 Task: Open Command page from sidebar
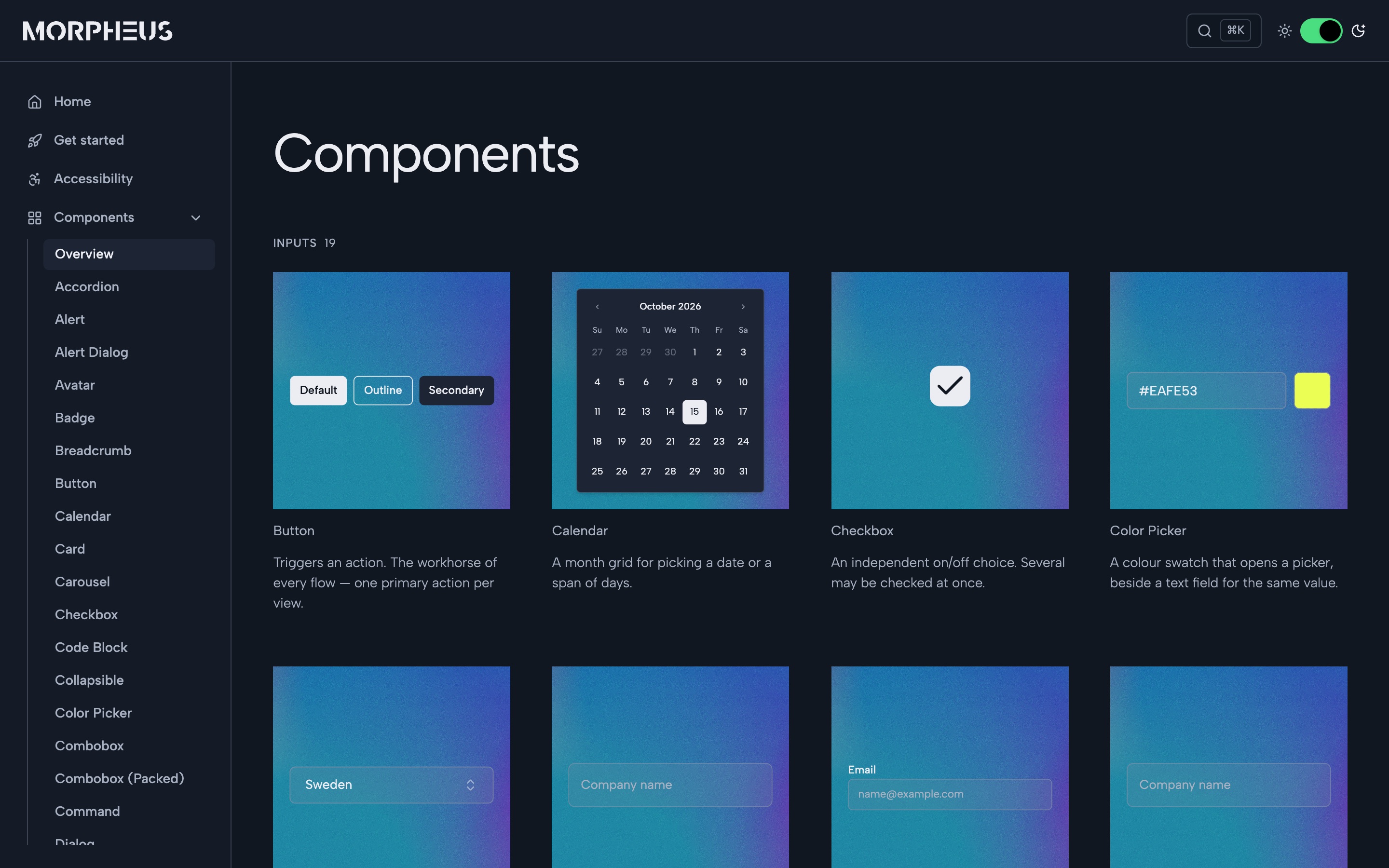point(87,811)
